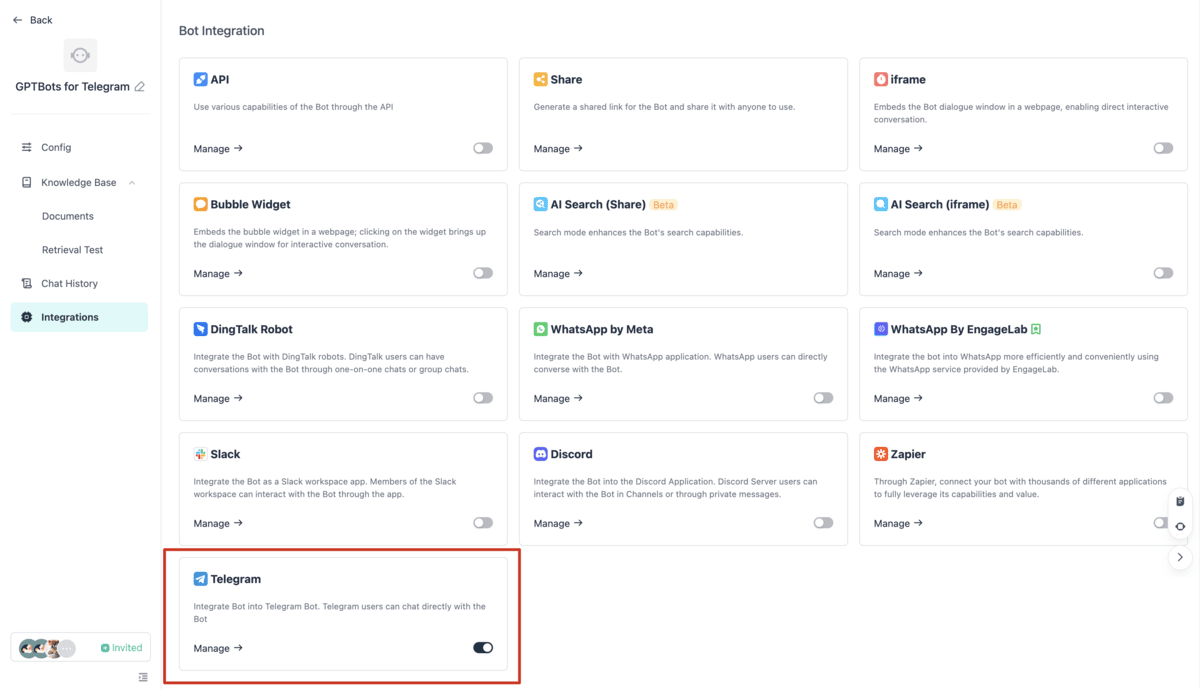This screenshot has height=689, width=1200.
Task: Click the Zapier icon on its card
Action: pyautogui.click(x=881, y=453)
